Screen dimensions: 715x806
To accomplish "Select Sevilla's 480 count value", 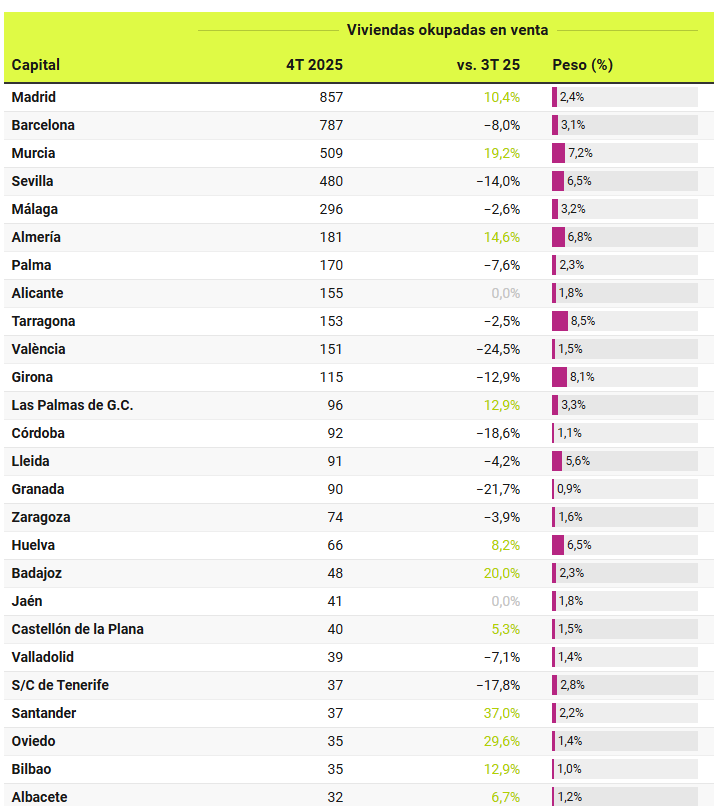I will tap(330, 181).
